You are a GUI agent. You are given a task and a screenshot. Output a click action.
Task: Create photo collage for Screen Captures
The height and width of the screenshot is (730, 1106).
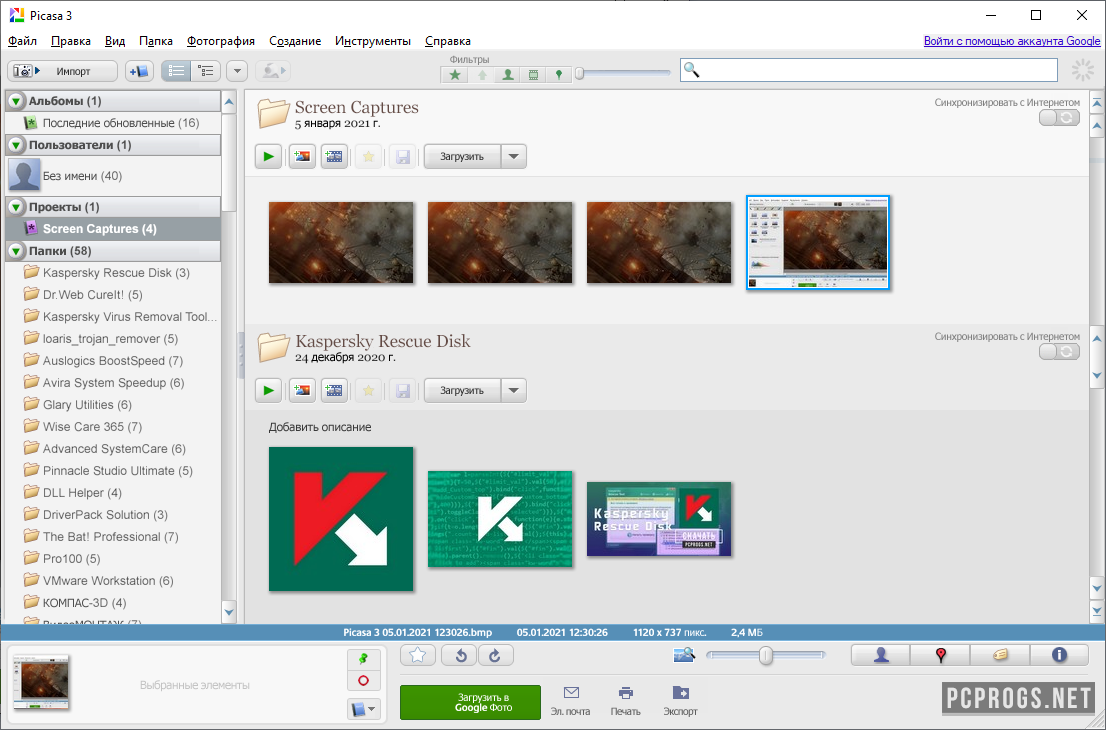point(302,157)
